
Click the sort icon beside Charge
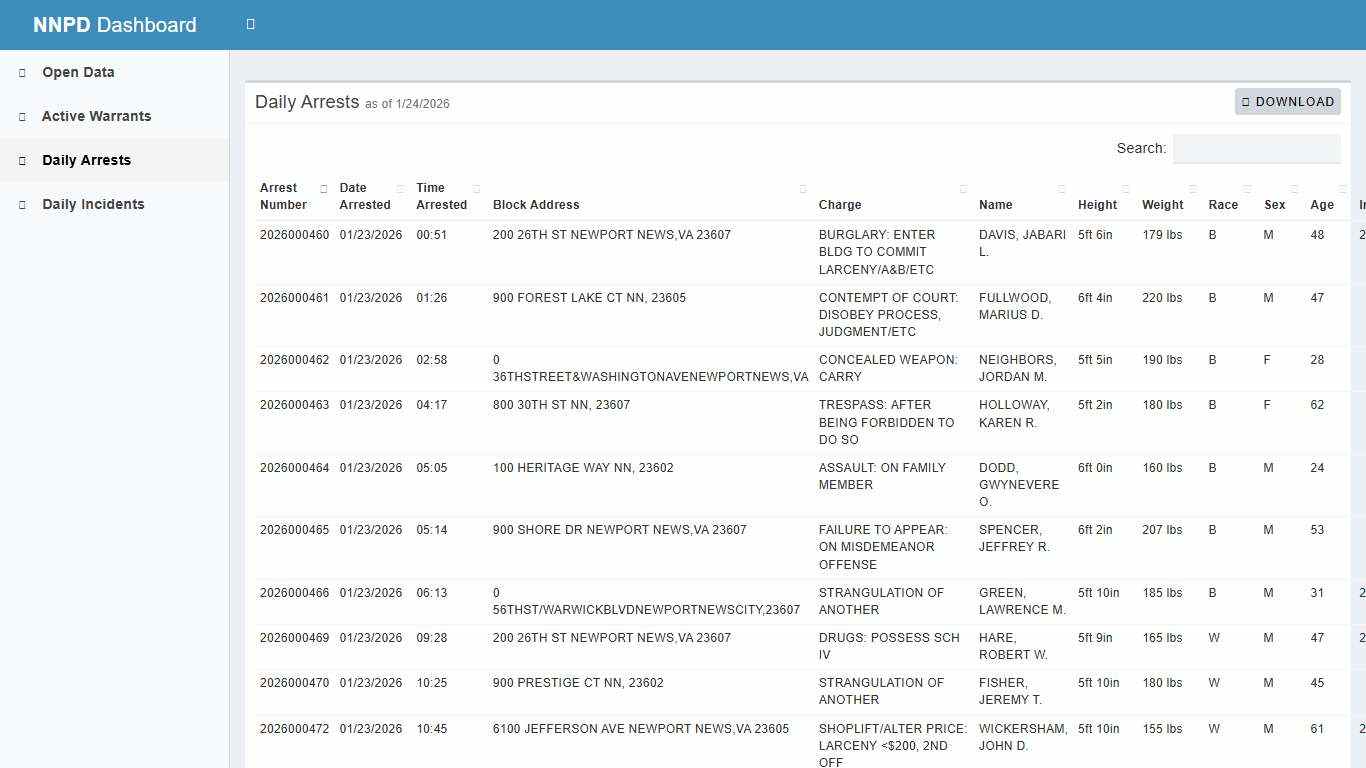(962, 188)
